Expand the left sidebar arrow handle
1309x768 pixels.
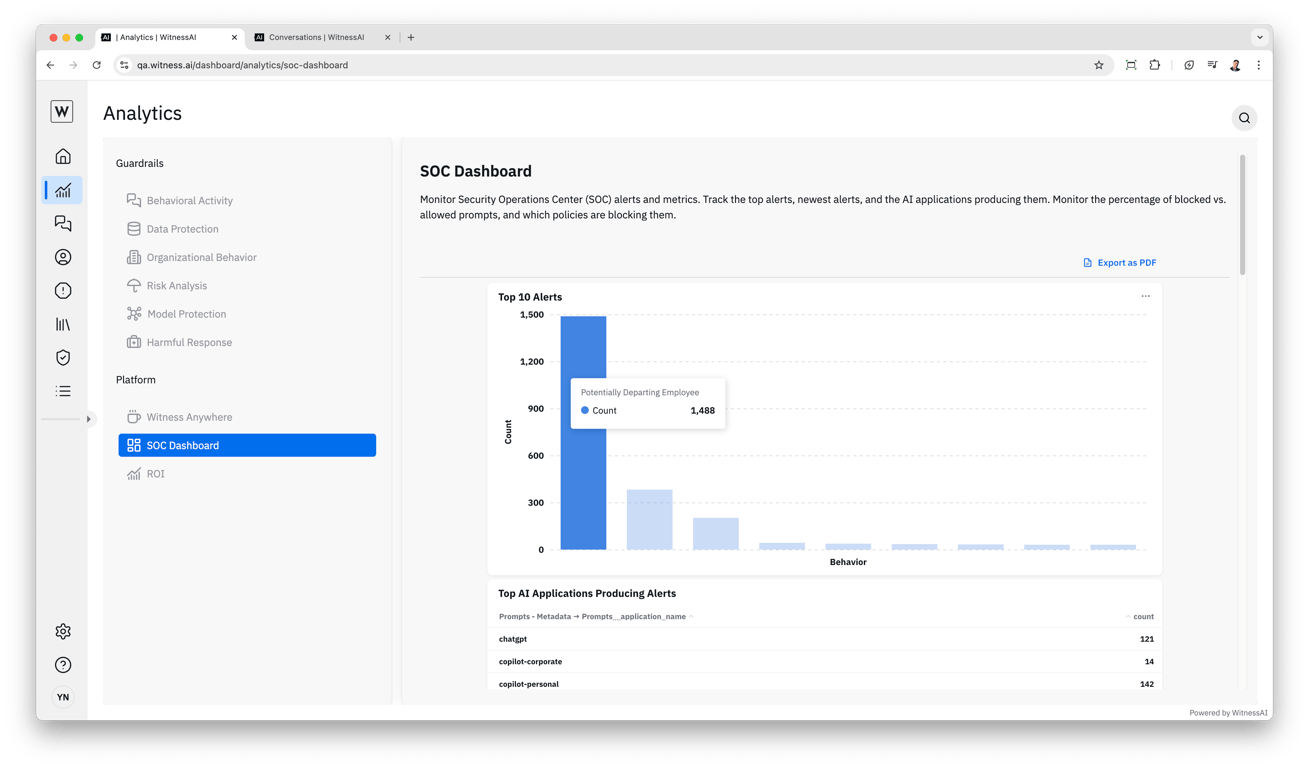point(89,419)
